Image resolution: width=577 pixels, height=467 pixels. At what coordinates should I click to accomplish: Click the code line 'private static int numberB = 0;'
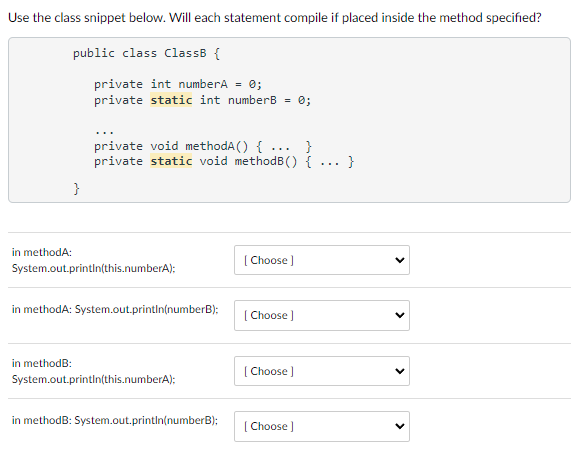pos(202,100)
